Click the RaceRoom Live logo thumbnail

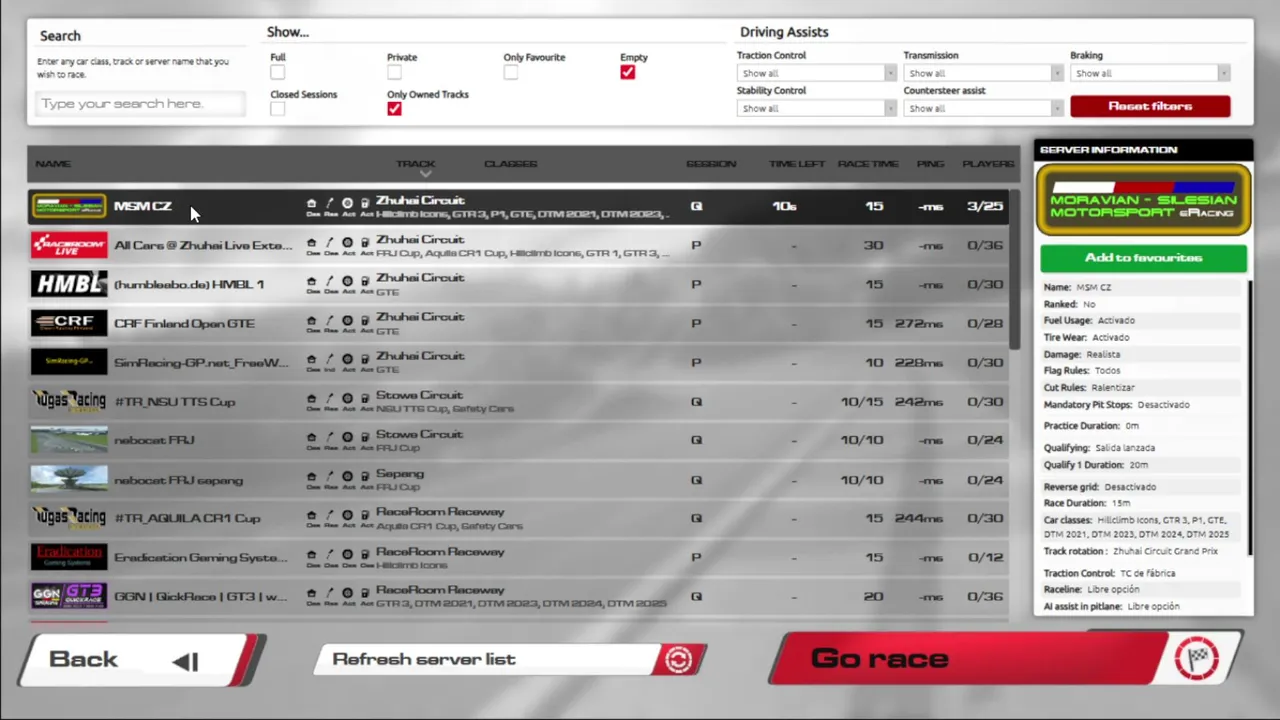(69, 245)
